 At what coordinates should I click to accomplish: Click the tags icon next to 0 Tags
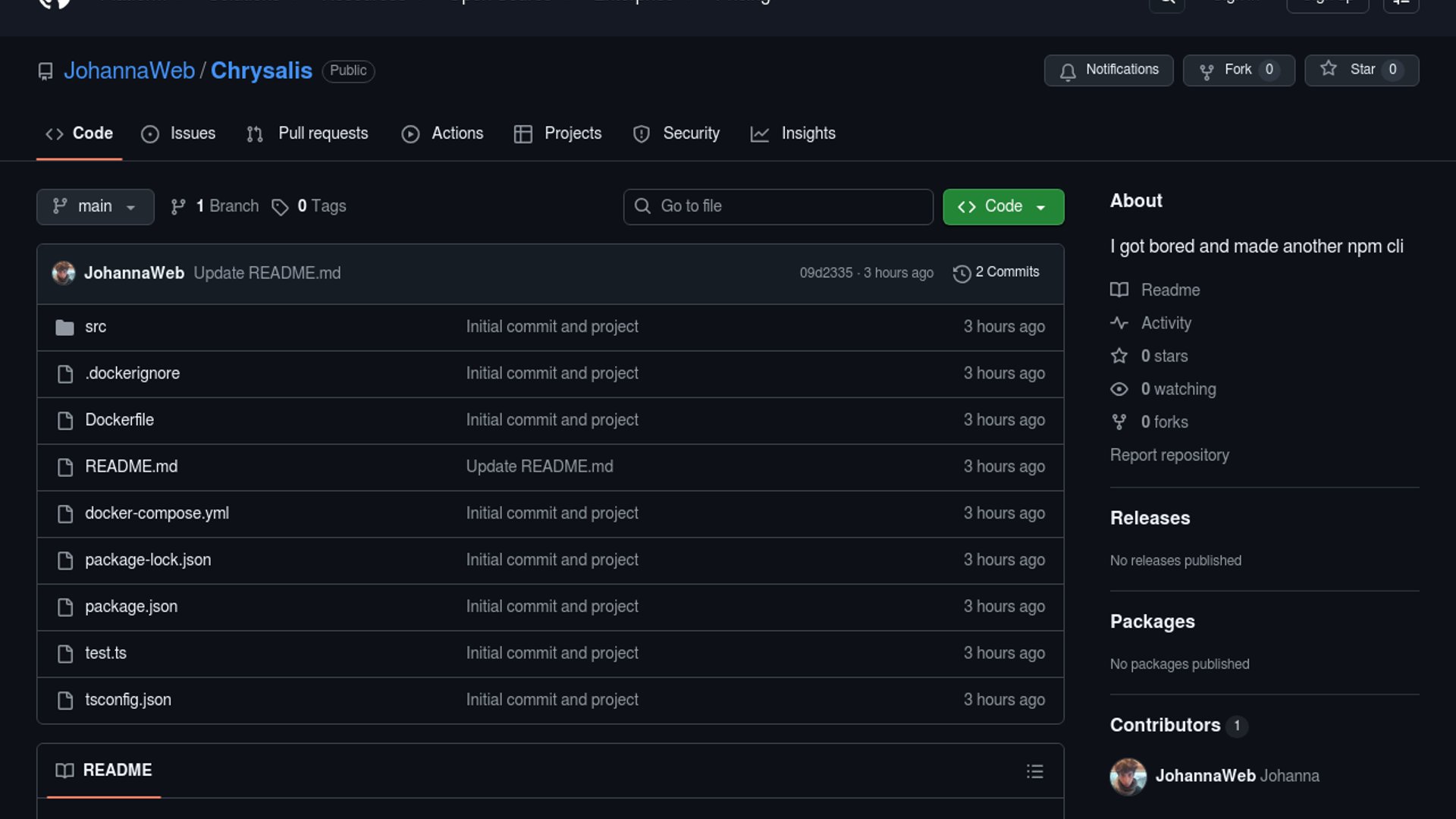tap(280, 207)
